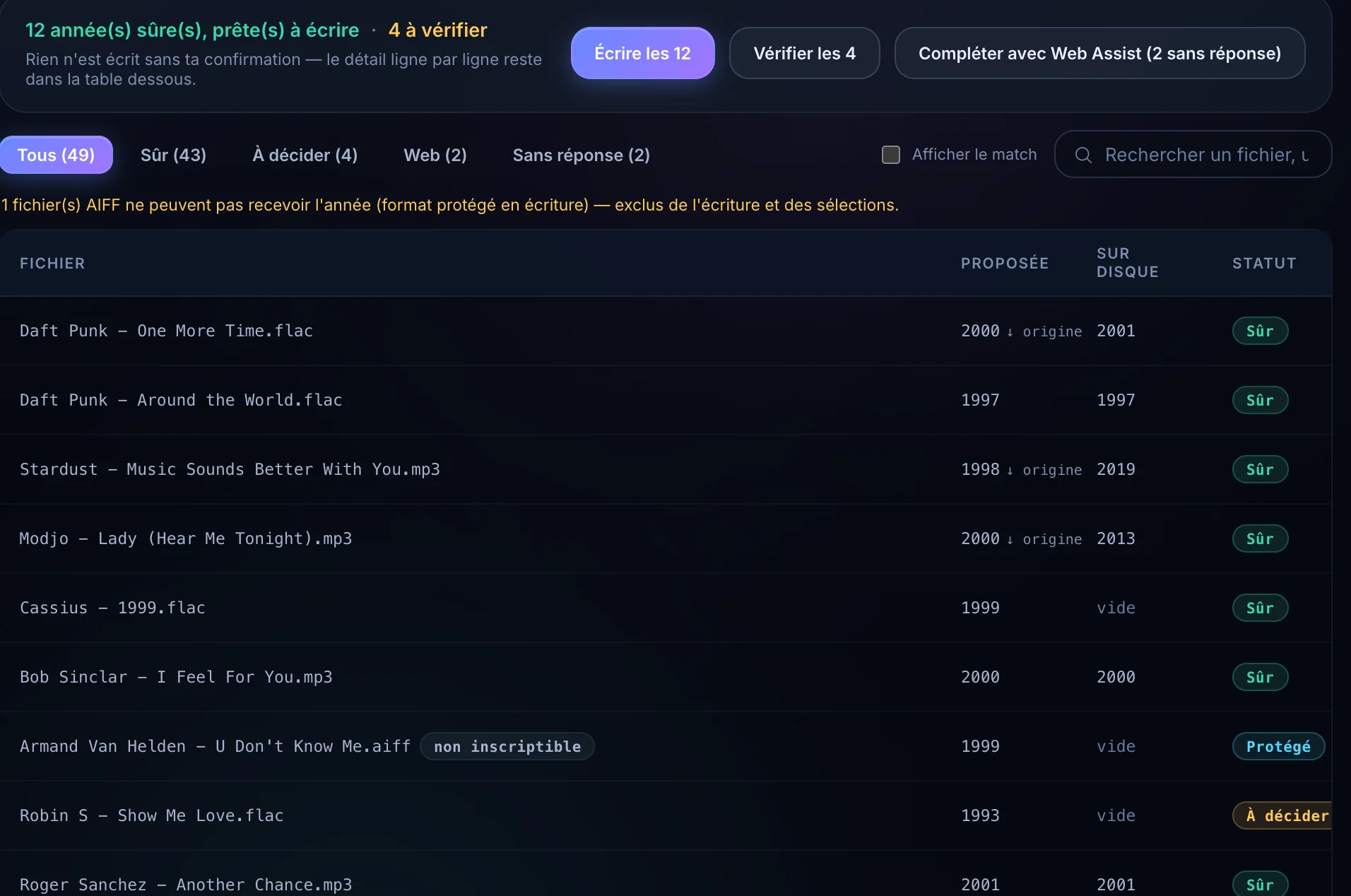Image resolution: width=1351 pixels, height=896 pixels.
Task: Click the 'non inscriptible' badge
Action: (x=507, y=746)
